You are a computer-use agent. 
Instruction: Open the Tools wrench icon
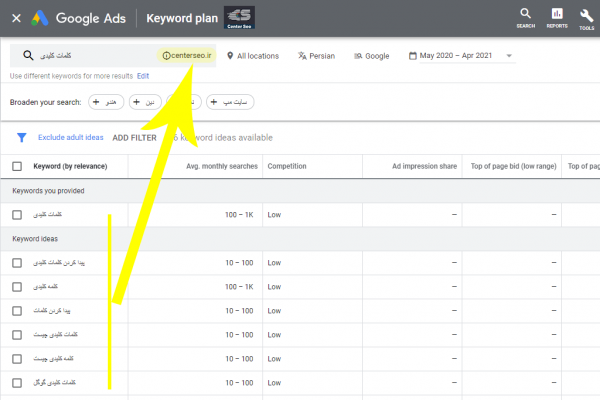pos(586,14)
